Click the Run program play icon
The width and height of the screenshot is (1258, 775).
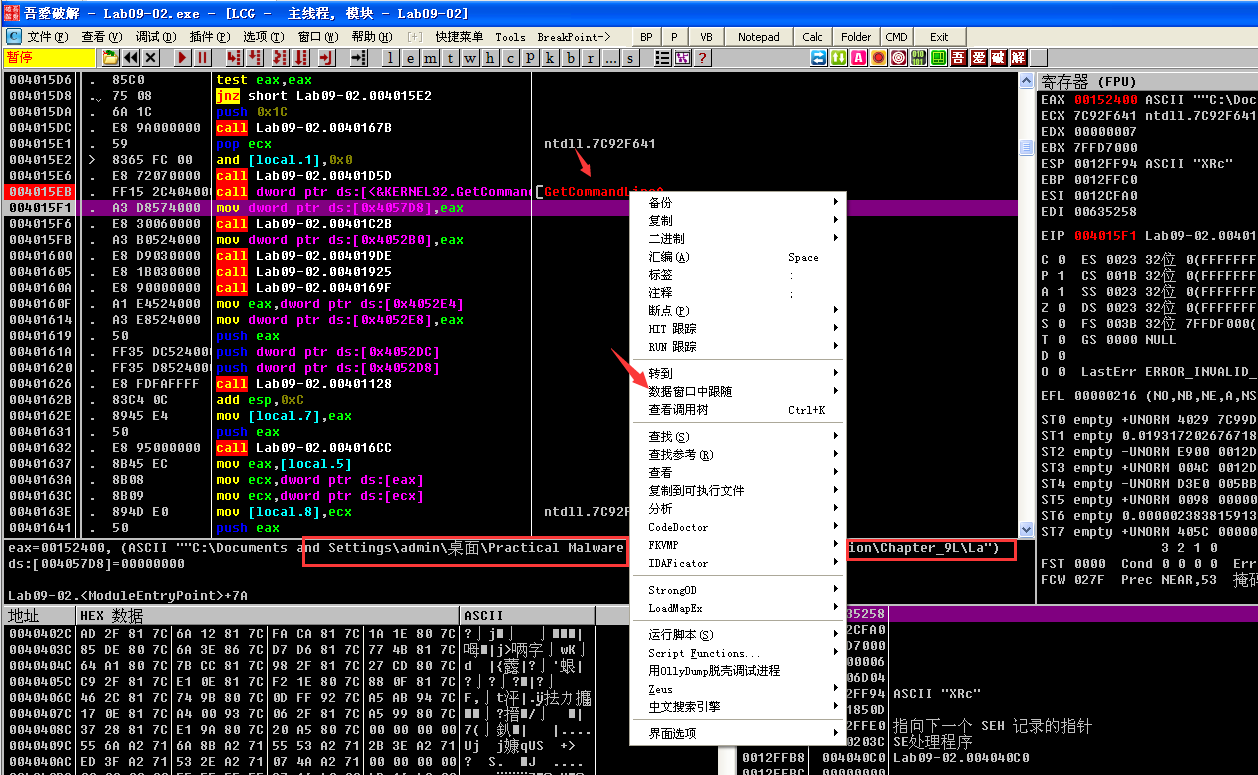pos(182,58)
